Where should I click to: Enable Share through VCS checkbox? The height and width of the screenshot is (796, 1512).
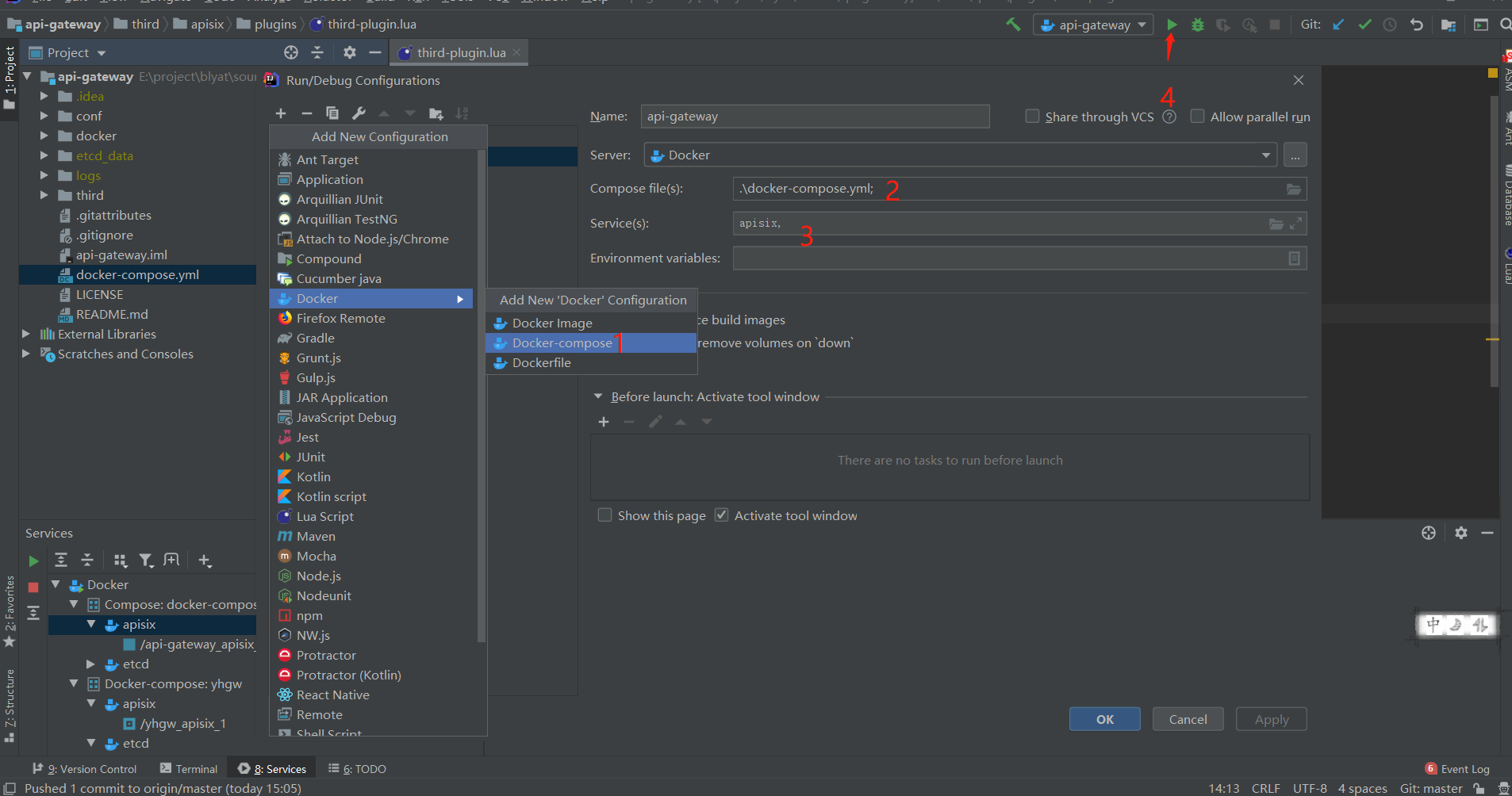point(1032,116)
